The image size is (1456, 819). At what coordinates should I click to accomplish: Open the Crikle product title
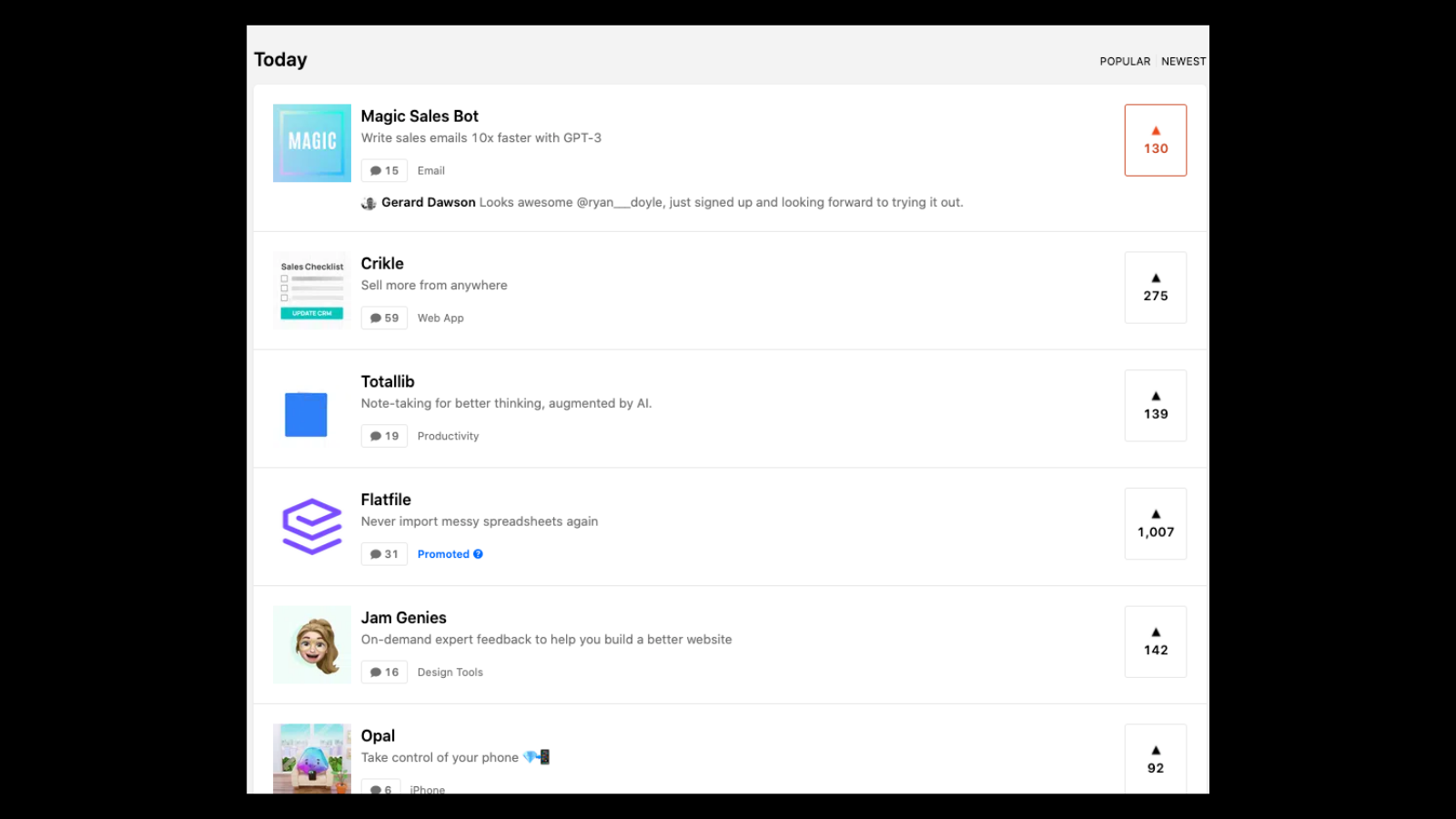[382, 264]
